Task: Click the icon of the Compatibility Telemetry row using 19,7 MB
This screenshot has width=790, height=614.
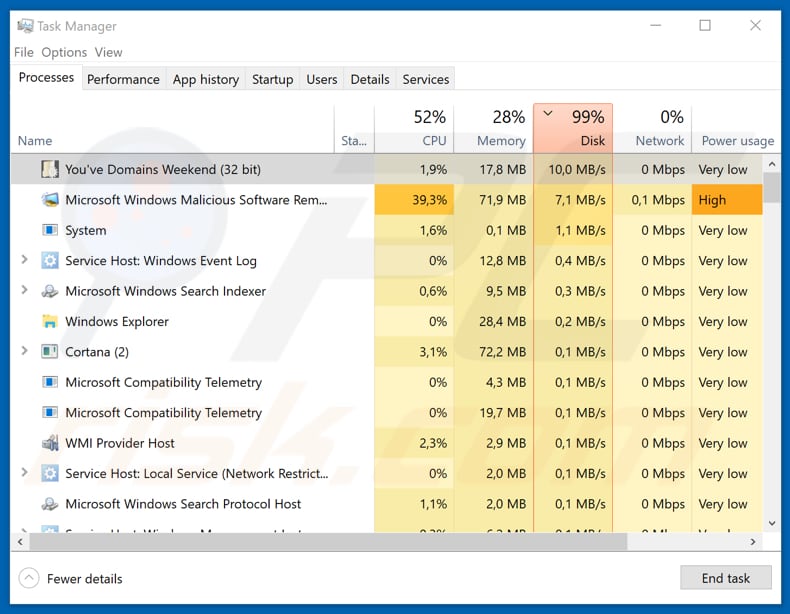Action: click(x=49, y=413)
